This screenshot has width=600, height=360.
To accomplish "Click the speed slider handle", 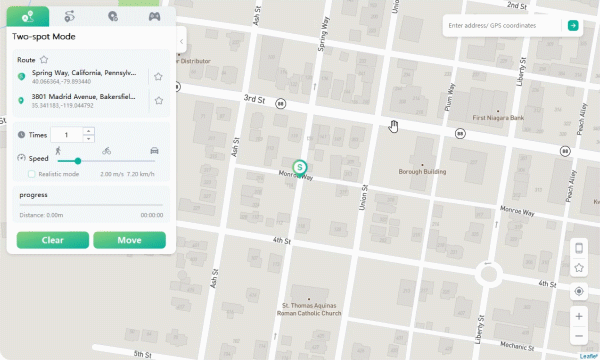I will point(78,161).
